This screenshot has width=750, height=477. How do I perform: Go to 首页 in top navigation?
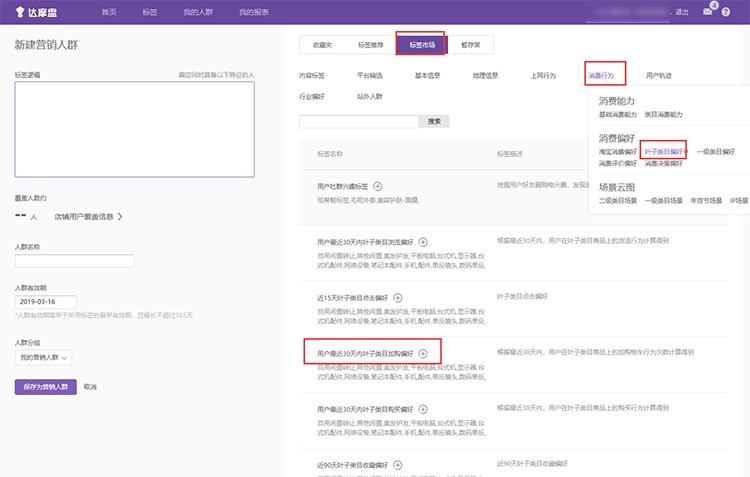(109, 12)
